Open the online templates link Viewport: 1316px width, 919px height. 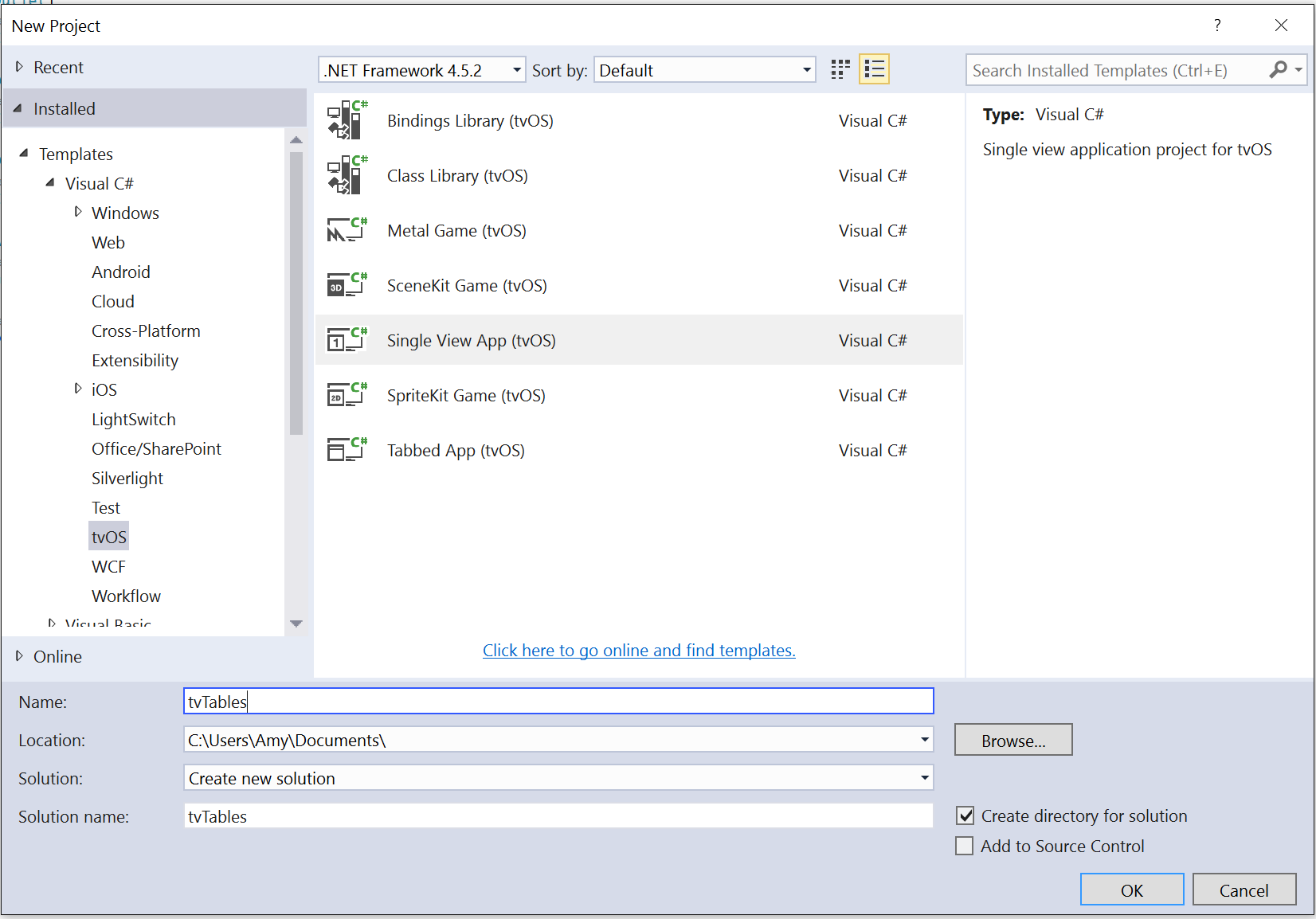(x=638, y=650)
